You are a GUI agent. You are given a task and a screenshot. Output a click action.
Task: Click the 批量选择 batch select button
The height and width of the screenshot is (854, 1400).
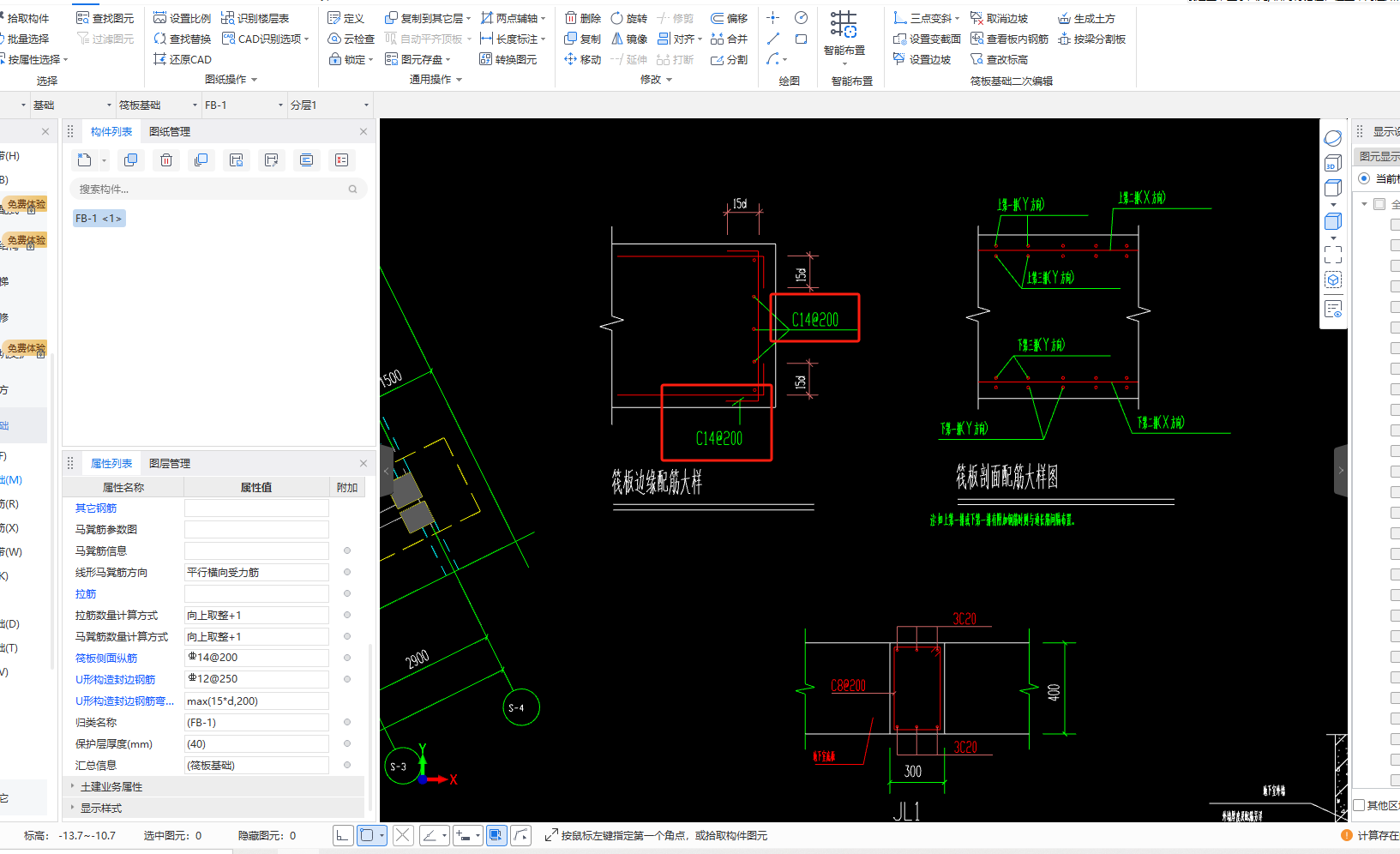click(x=26, y=39)
